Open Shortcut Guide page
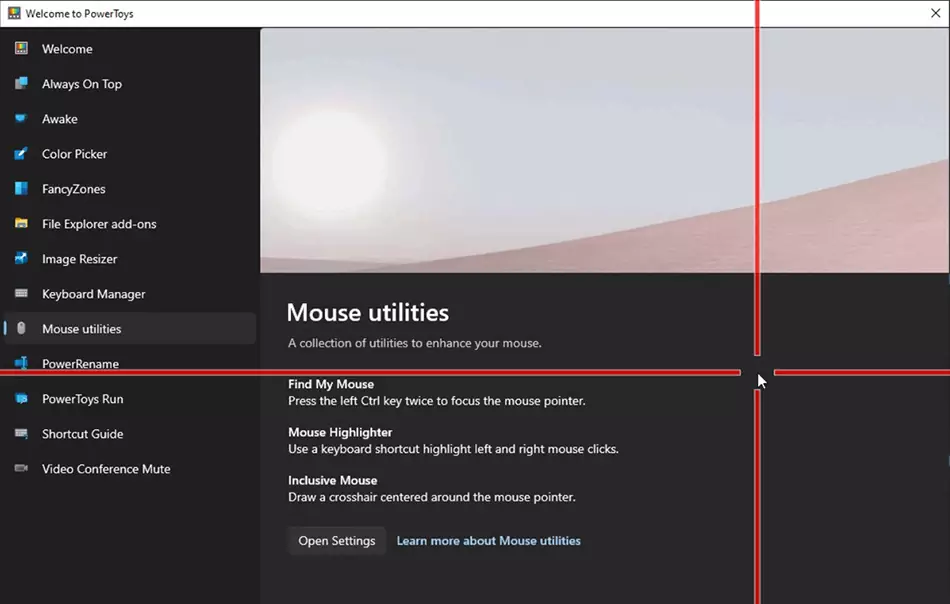Screen dimensions: 950x604 [x=130, y=434]
